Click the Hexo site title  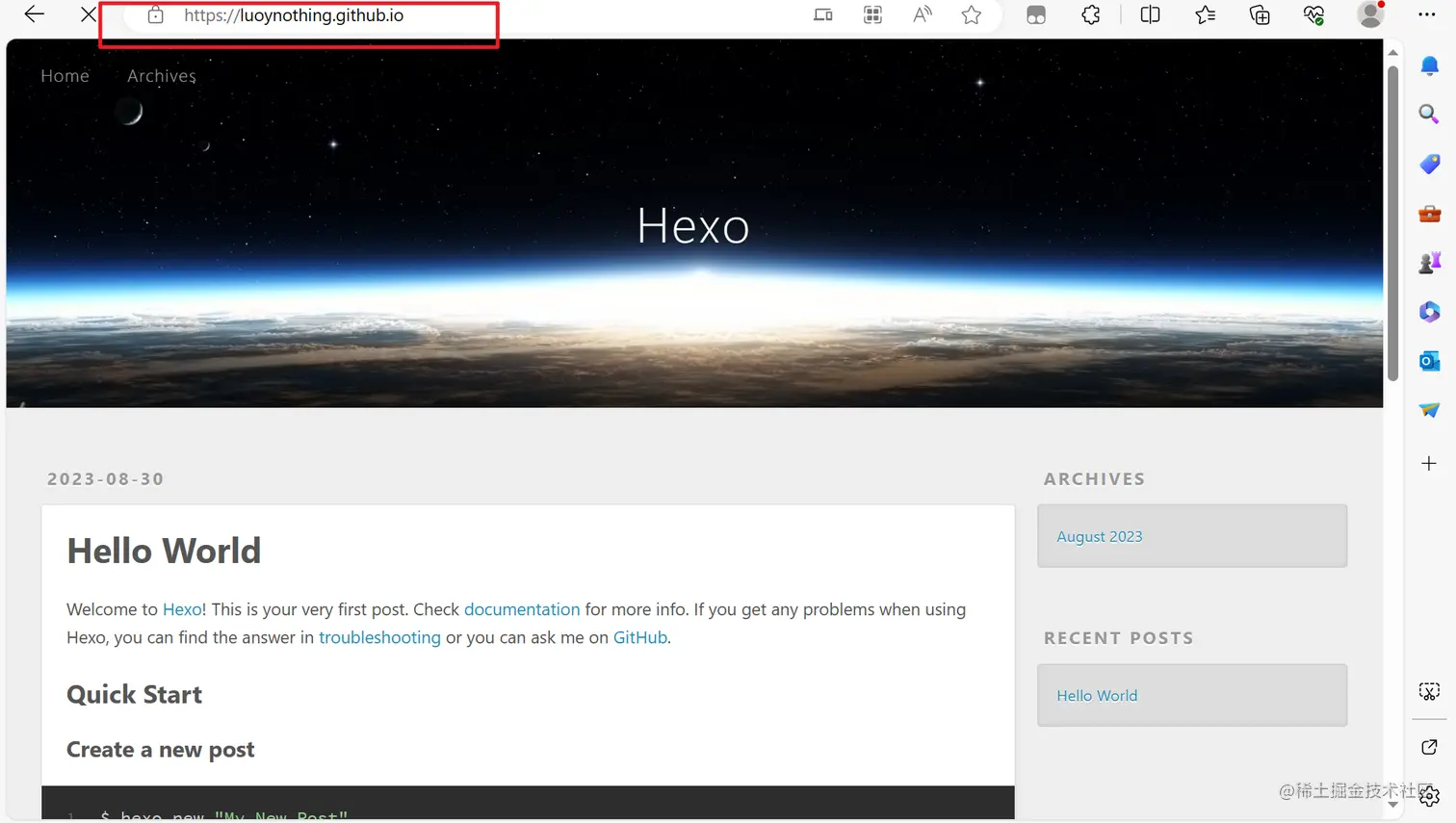click(693, 226)
